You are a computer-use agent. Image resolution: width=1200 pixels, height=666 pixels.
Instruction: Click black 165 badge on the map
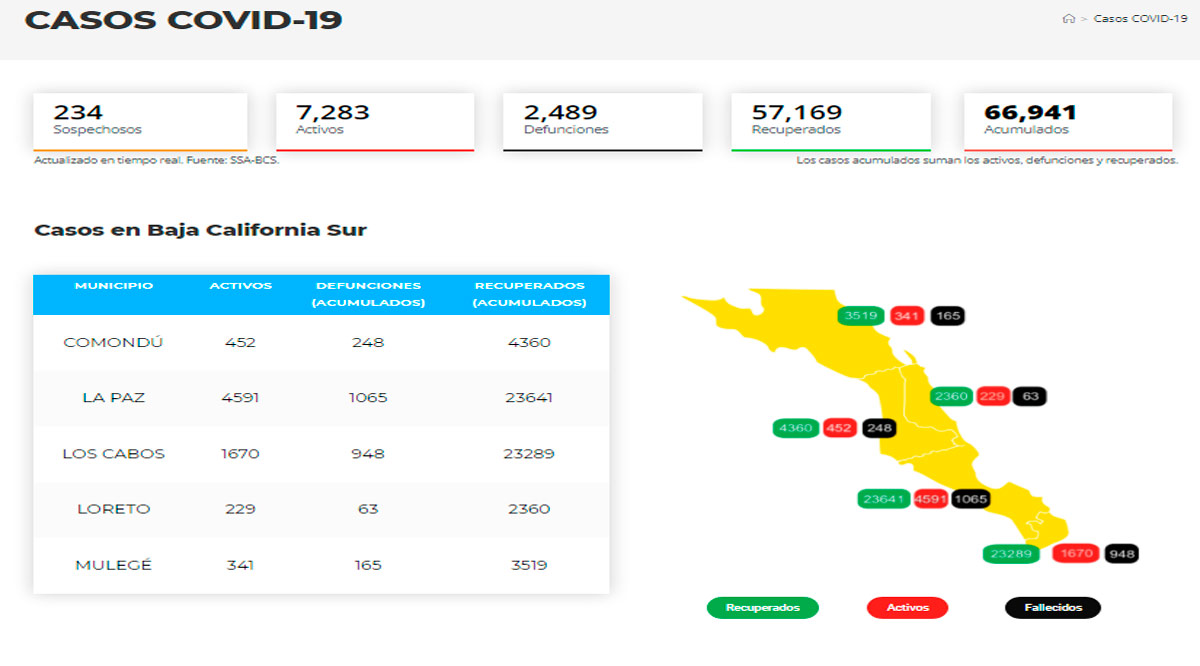tap(948, 316)
